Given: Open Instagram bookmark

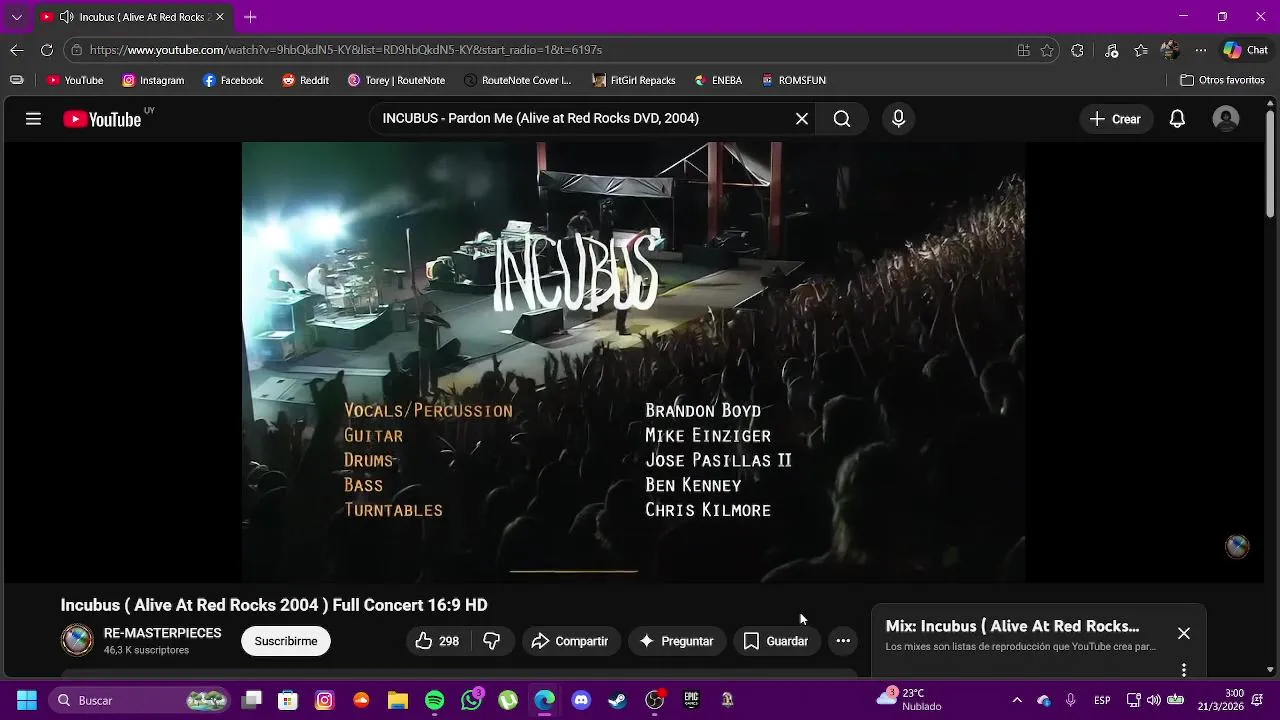Looking at the screenshot, I should (153, 80).
